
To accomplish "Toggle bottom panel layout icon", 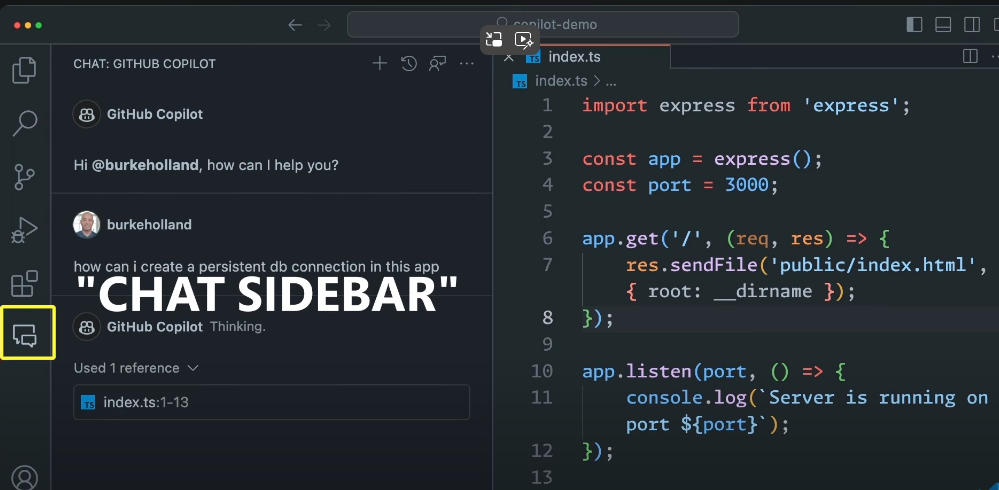I will coord(943,25).
